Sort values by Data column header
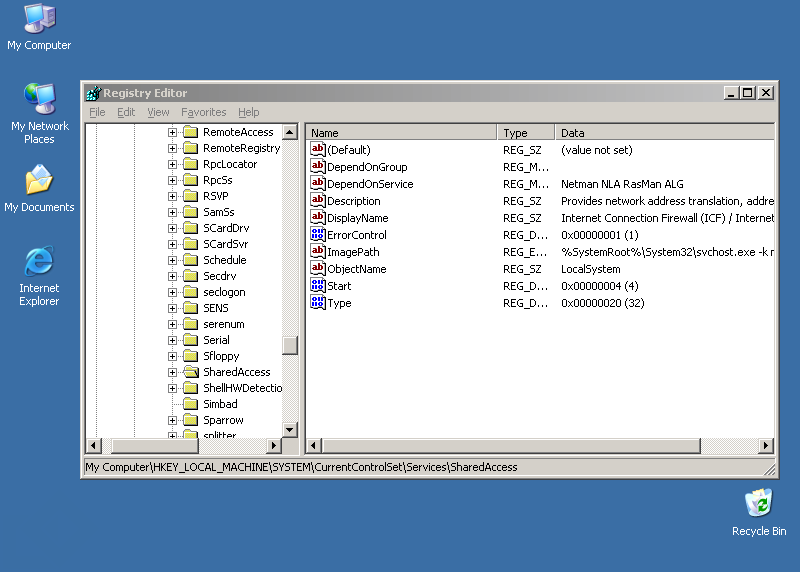Screen dimensions: 800x572 [x=665, y=133]
